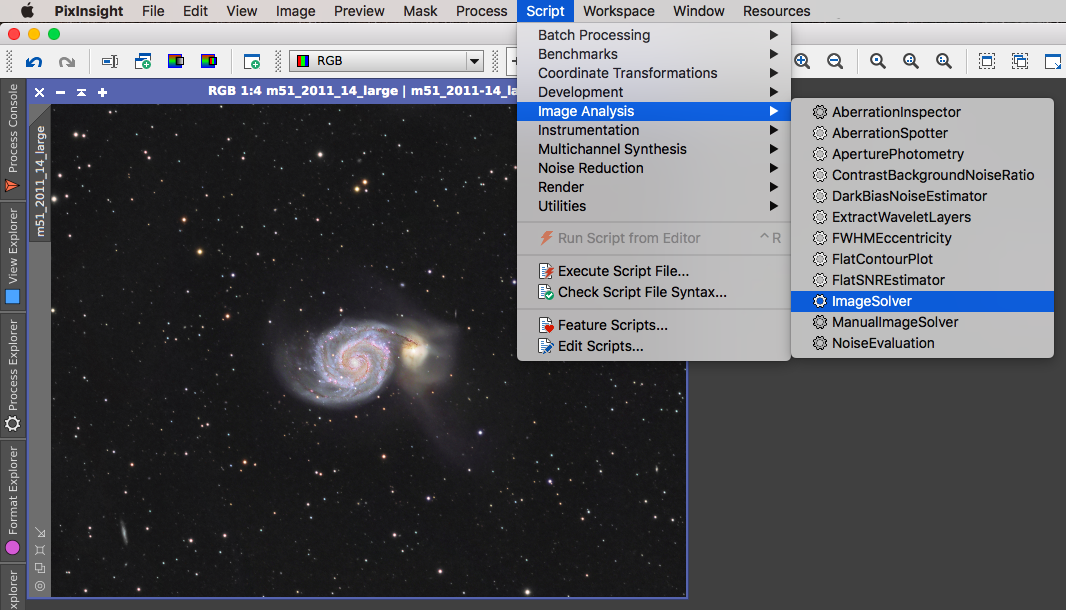The image size is (1066, 610).
Task: Click the Undo arrow in the toolbar
Action: [34, 62]
